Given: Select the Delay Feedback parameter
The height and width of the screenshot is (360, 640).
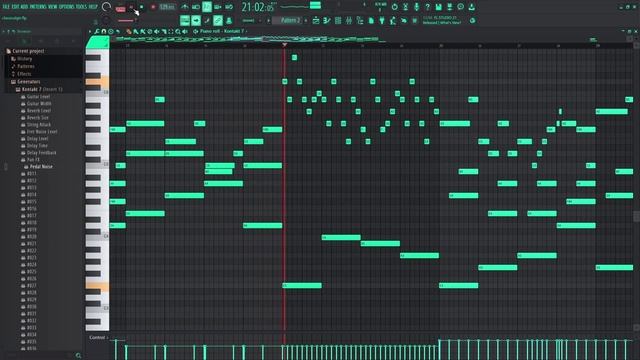Looking at the screenshot, I should (x=42, y=153).
